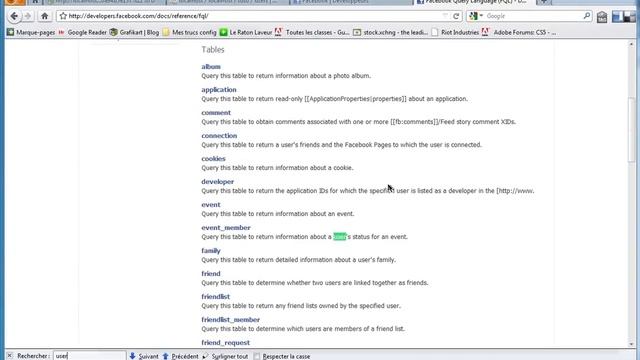The image size is (640, 360).
Task: Open the friendlist_member table link
Action: 231,320
